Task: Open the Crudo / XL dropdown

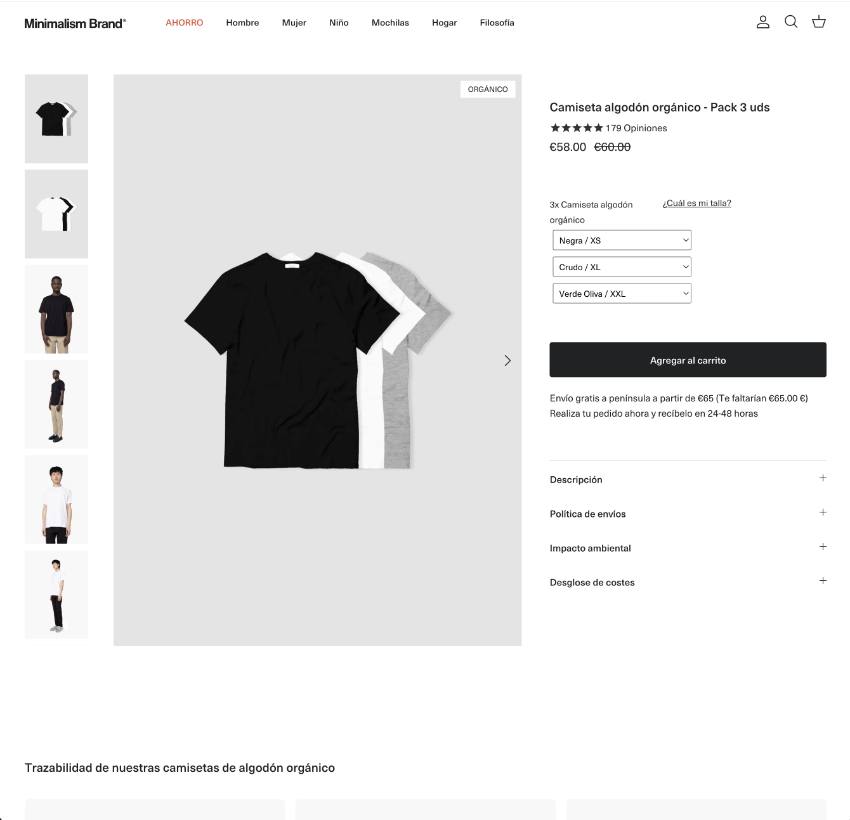Action: [x=622, y=267]
